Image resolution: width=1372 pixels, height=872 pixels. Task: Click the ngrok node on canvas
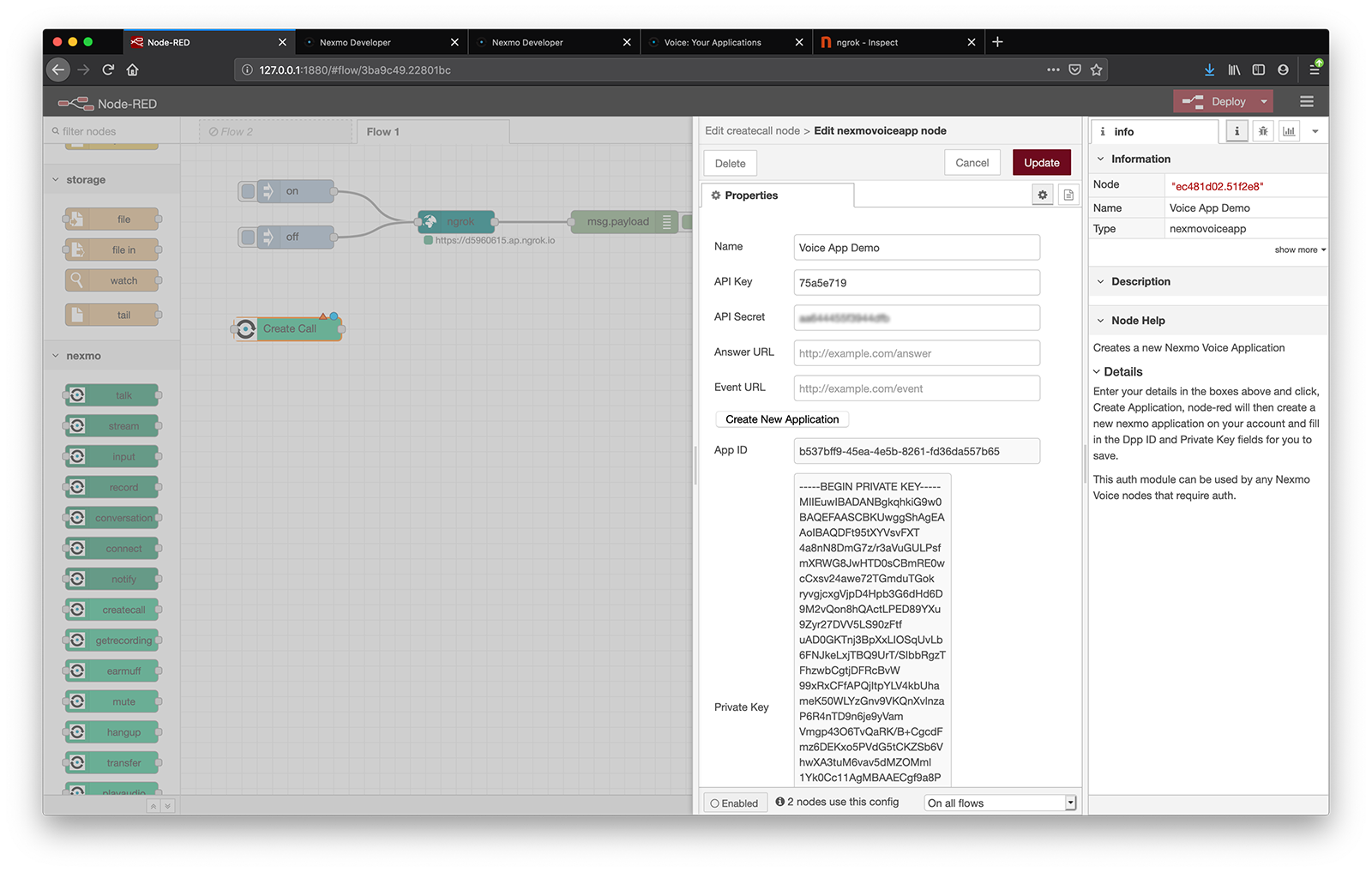point(457,221)
